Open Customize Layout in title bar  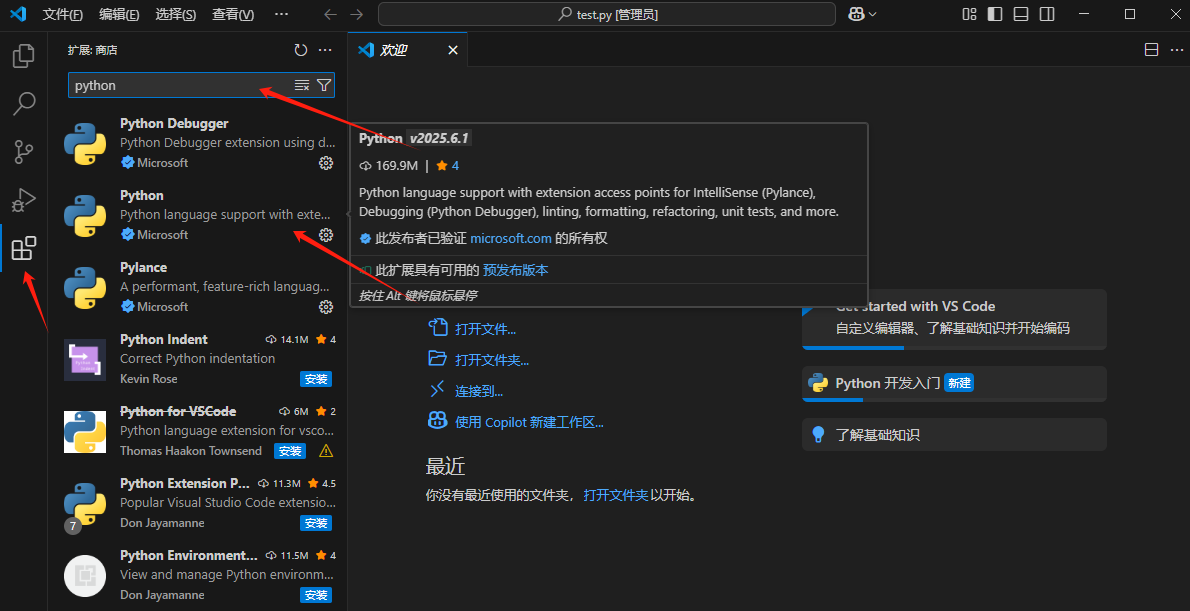(969, 14)
